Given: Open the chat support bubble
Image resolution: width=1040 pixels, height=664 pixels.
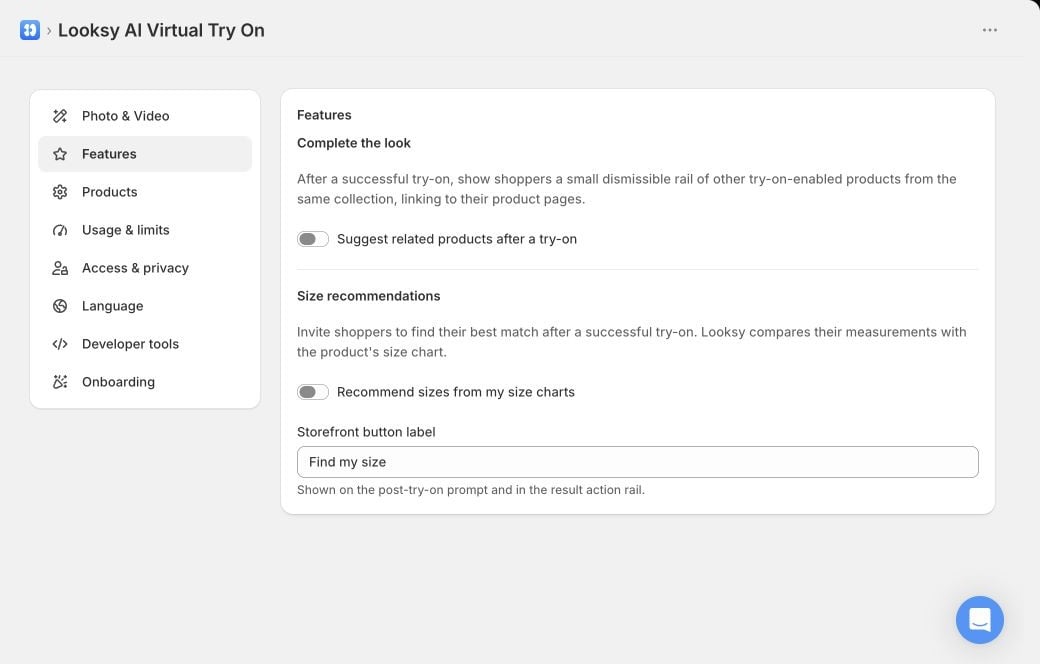Looking at the screenshot, I should 980,620.
